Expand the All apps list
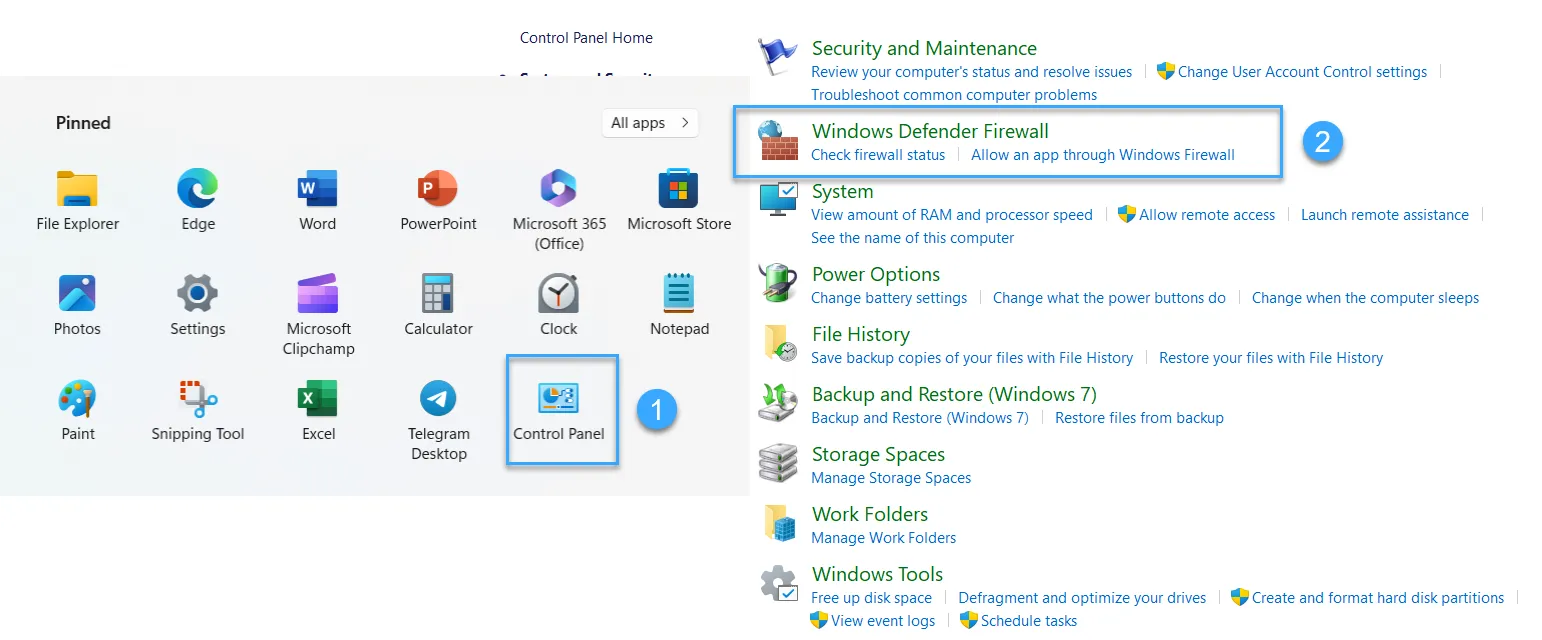This screenshot has height=640, width=1542. (x=649, y=122)
